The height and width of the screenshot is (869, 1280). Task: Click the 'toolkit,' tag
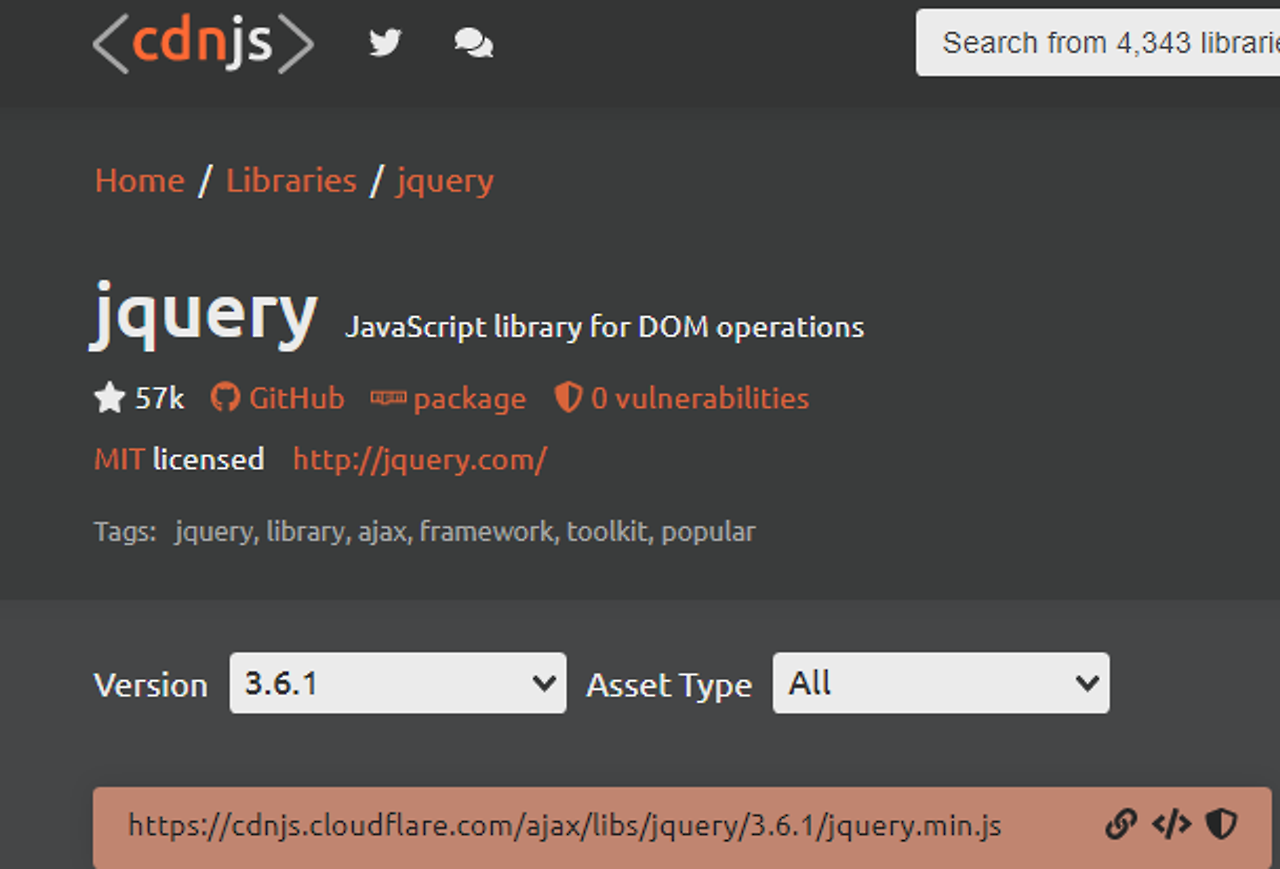(609, 531)
